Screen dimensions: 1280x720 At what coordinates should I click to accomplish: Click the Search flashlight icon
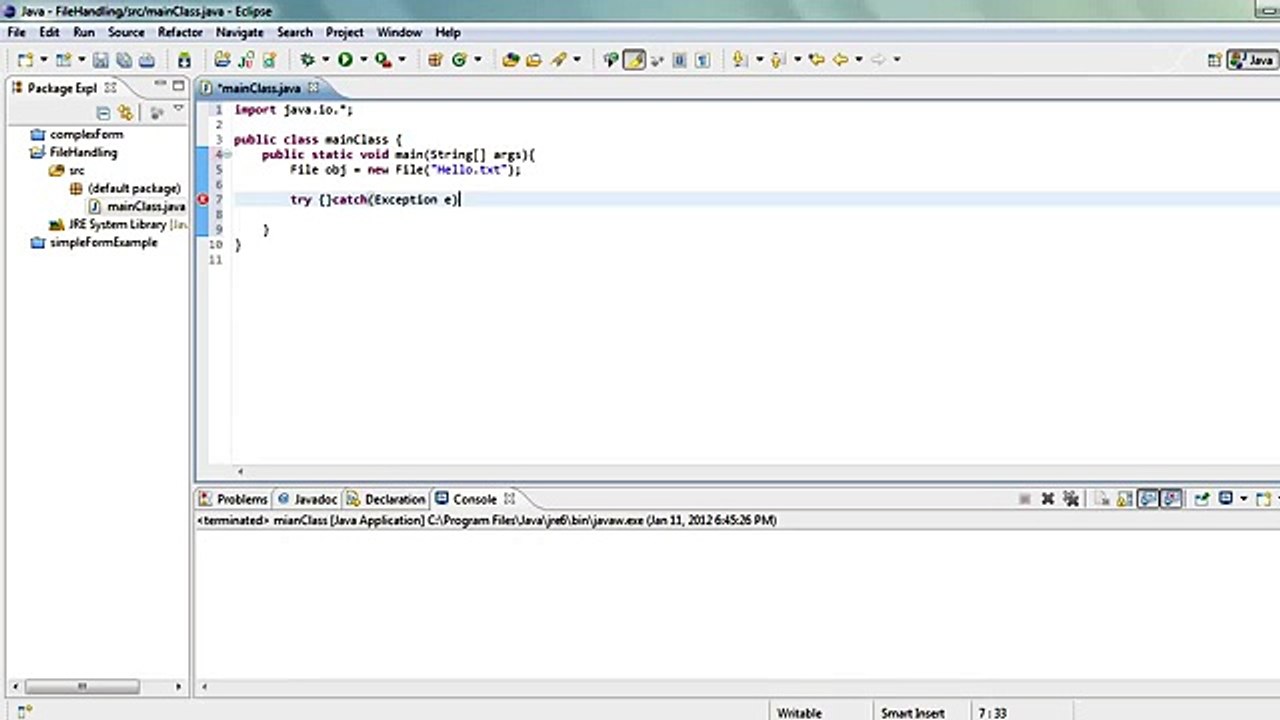point(558,60)
